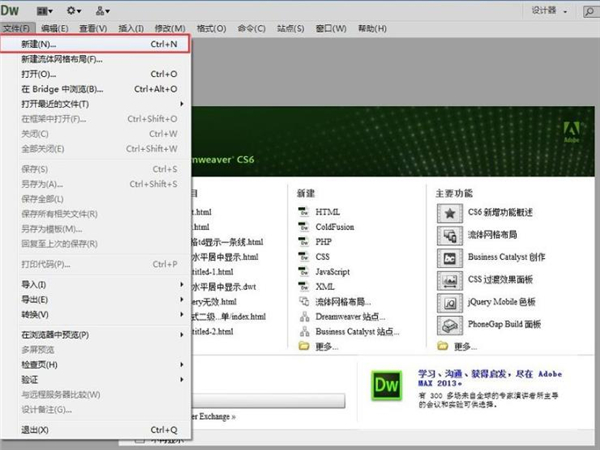Image resolution: width=600 pixels, height=450 pixels.
Task: Select 退出(X) from the File menu
Action: (x=96, y=430)
